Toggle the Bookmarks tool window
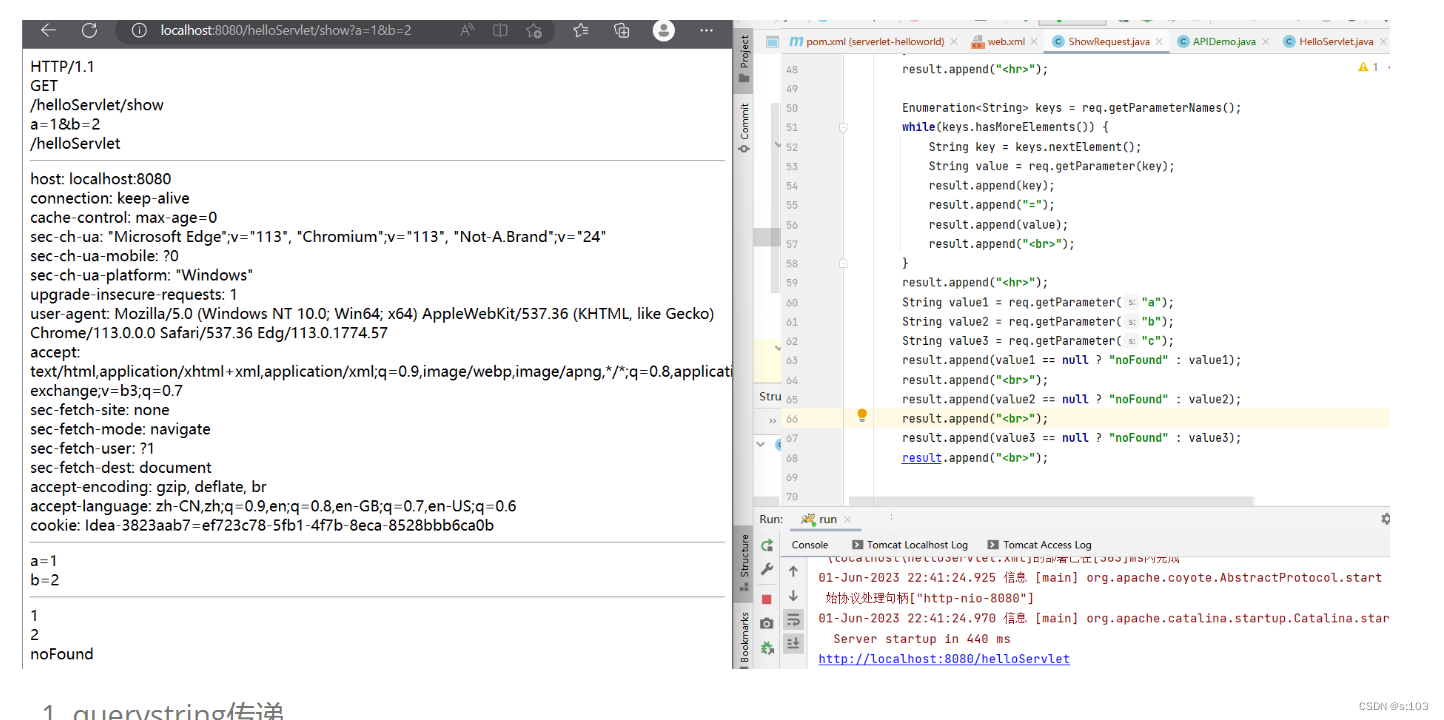Viewport: 1444px width, 720px height. 744,638
